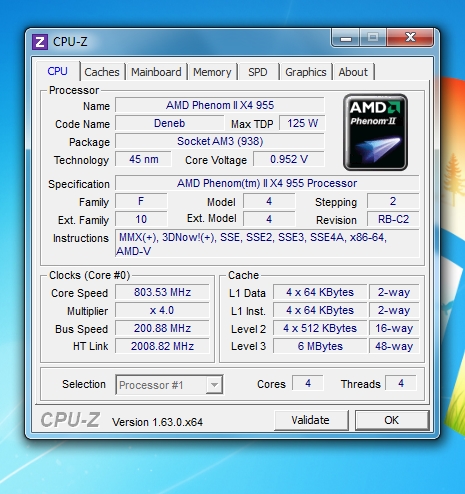Click the Family value F
The height and width of the screenshot is (494, 465).
141,201
